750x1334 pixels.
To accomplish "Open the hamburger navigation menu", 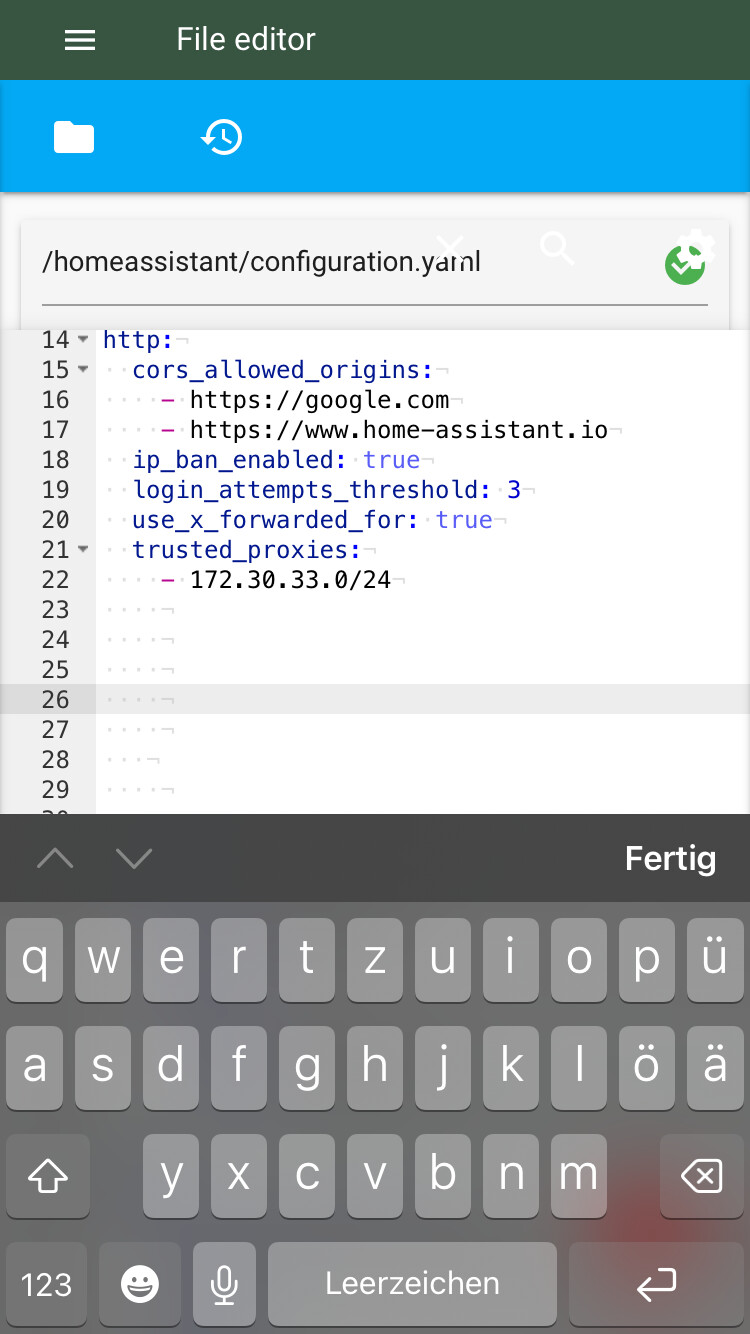I will click(80, 39).
